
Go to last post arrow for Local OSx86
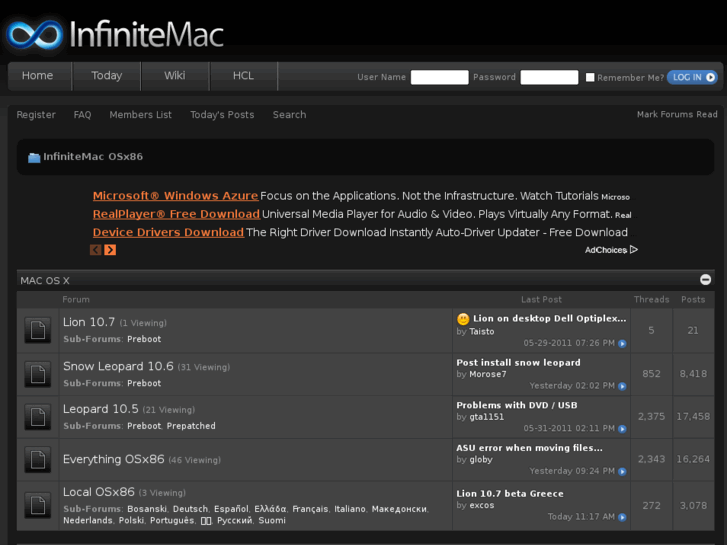pyautogui.click(x=622, y=517)
